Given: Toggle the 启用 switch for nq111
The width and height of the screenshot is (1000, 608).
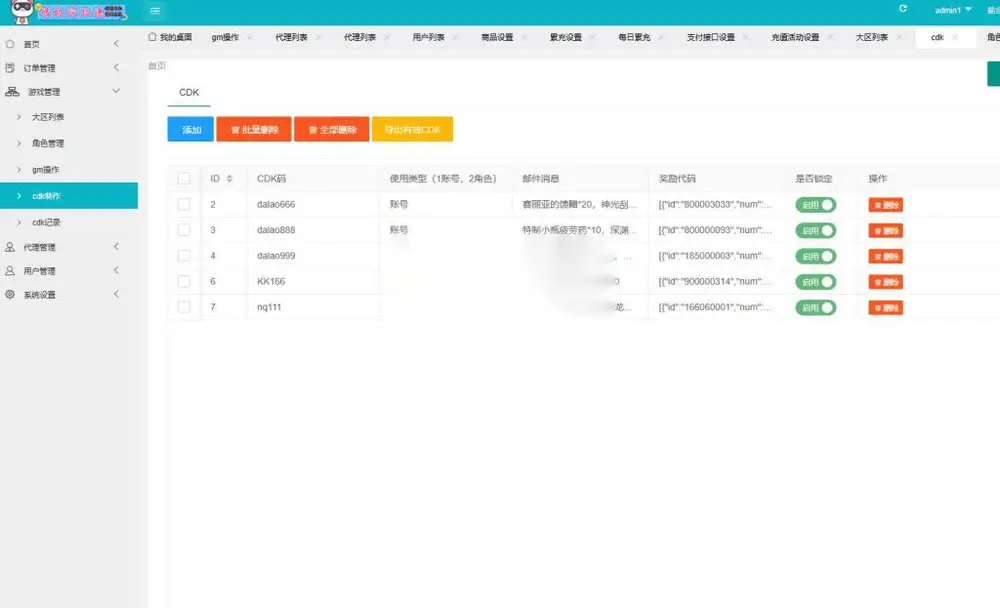Looking at the screenshot, I should (x=816, y=308).
